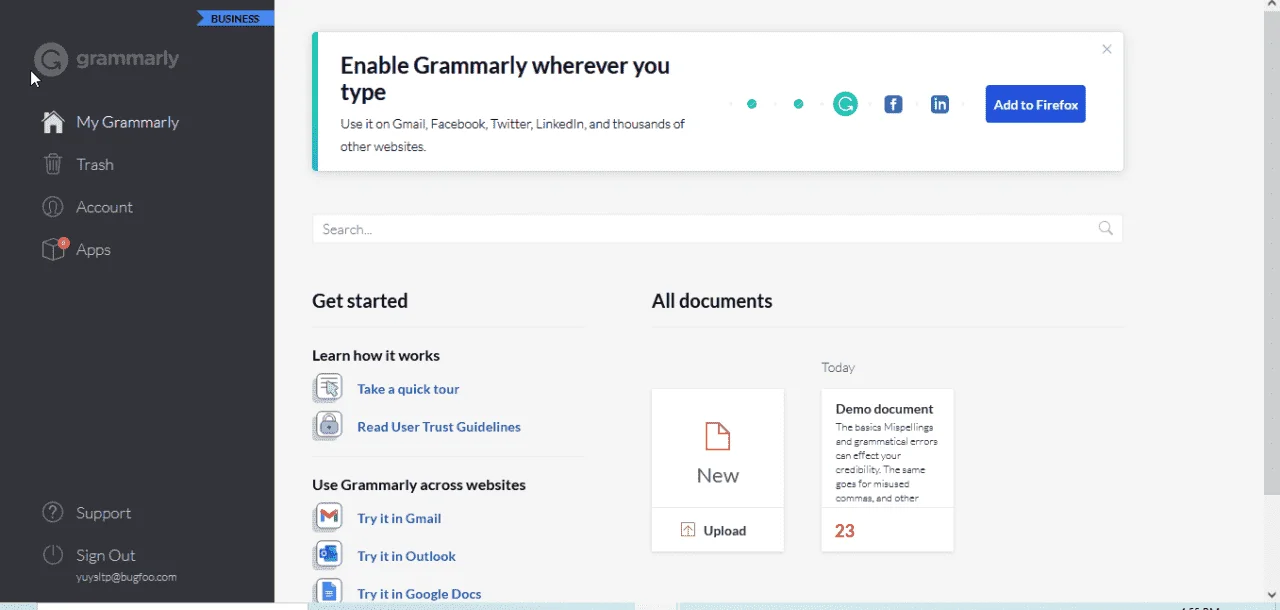Screen dimensions: 1280x610
Task: Click the Gmail icon
Action: coord(328,518)
